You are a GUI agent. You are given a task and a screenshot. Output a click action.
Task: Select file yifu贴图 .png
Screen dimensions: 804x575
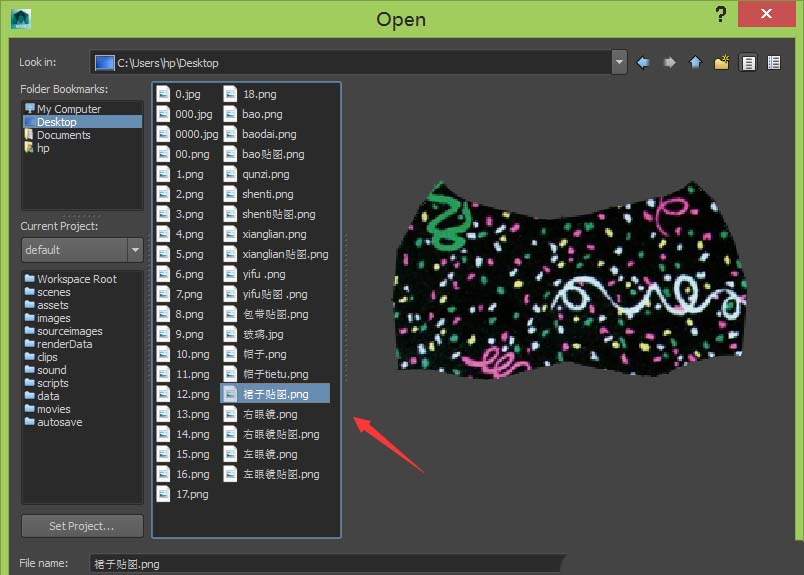click(x=266, y=294)
